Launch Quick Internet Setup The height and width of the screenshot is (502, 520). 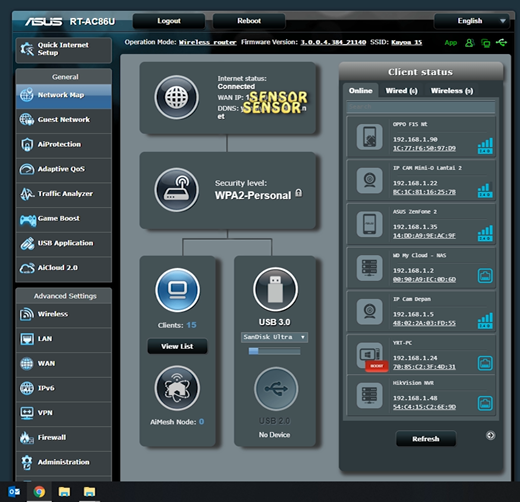(63, 49)
